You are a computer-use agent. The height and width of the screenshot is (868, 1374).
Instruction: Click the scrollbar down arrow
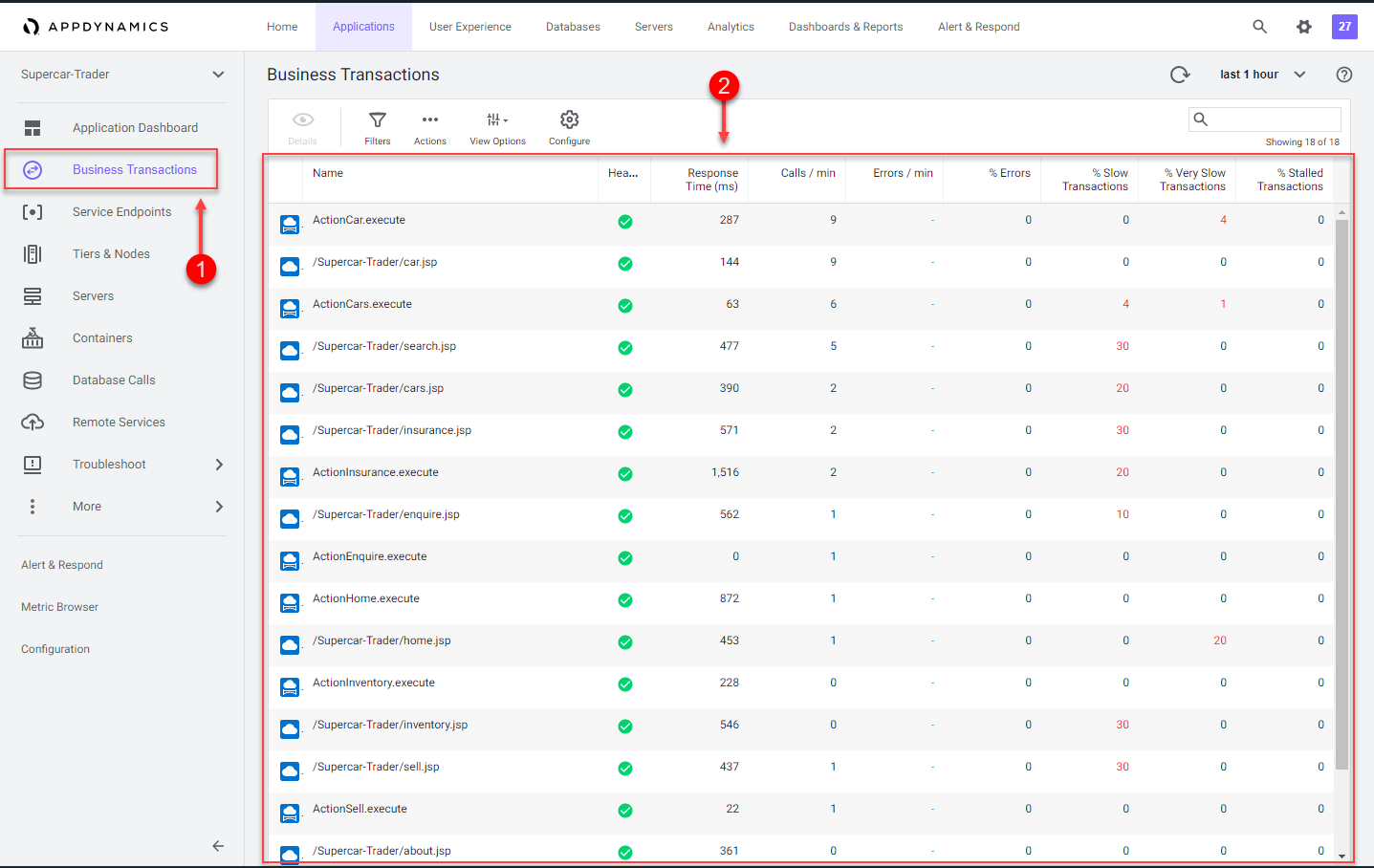tap(1341, 857)
